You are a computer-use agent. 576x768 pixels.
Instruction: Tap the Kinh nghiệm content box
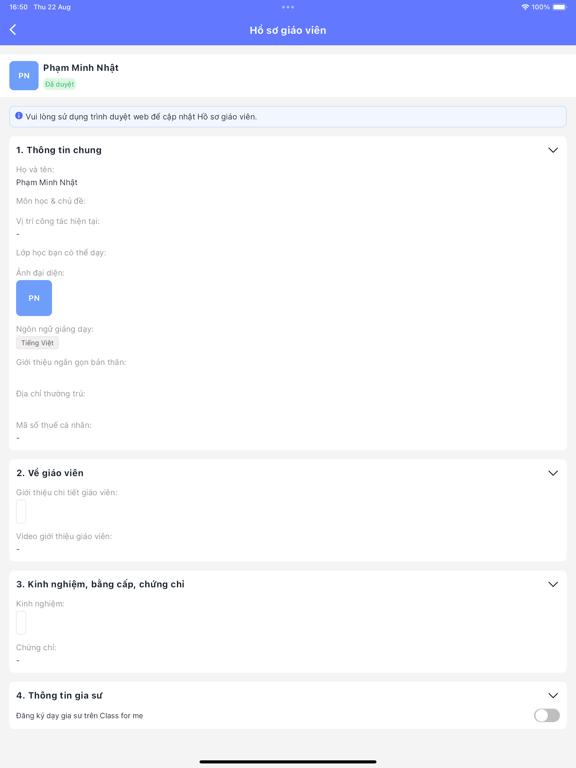pos(21,623)
